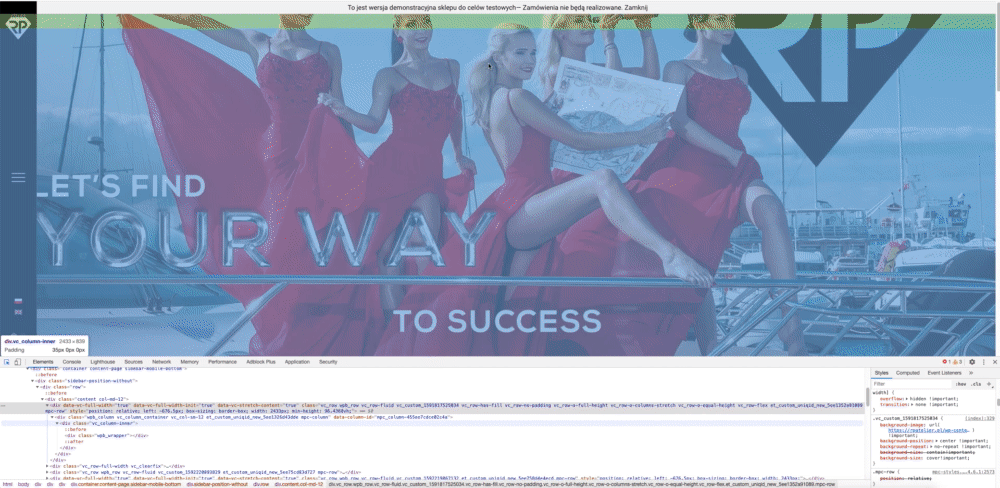The image size is (1000, 488).
Task: Switch language with the British flag icon
Action: pos(18,312)
